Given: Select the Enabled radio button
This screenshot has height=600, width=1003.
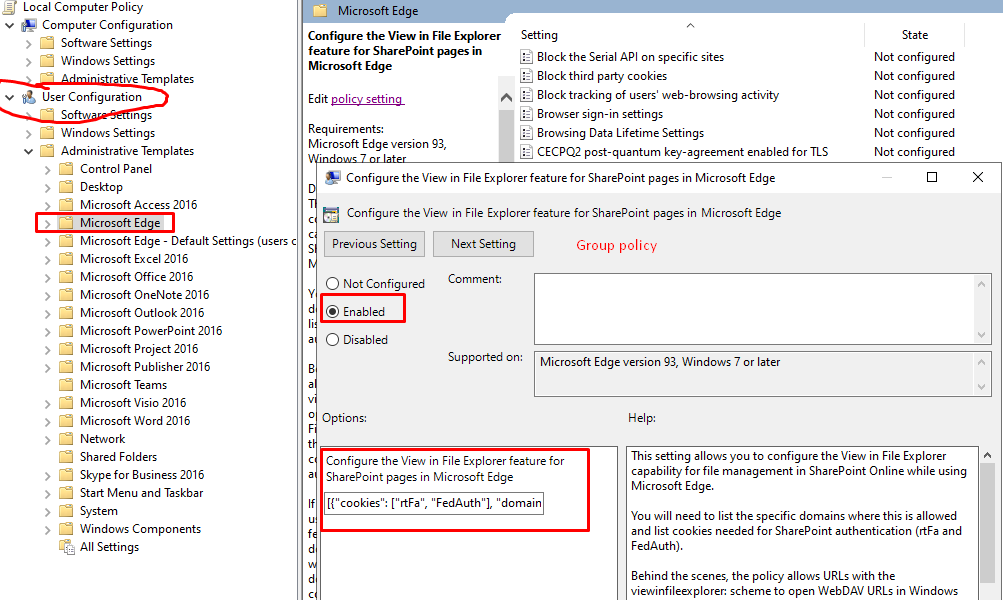Looking at the screenshot, I should tap(331, 309).
